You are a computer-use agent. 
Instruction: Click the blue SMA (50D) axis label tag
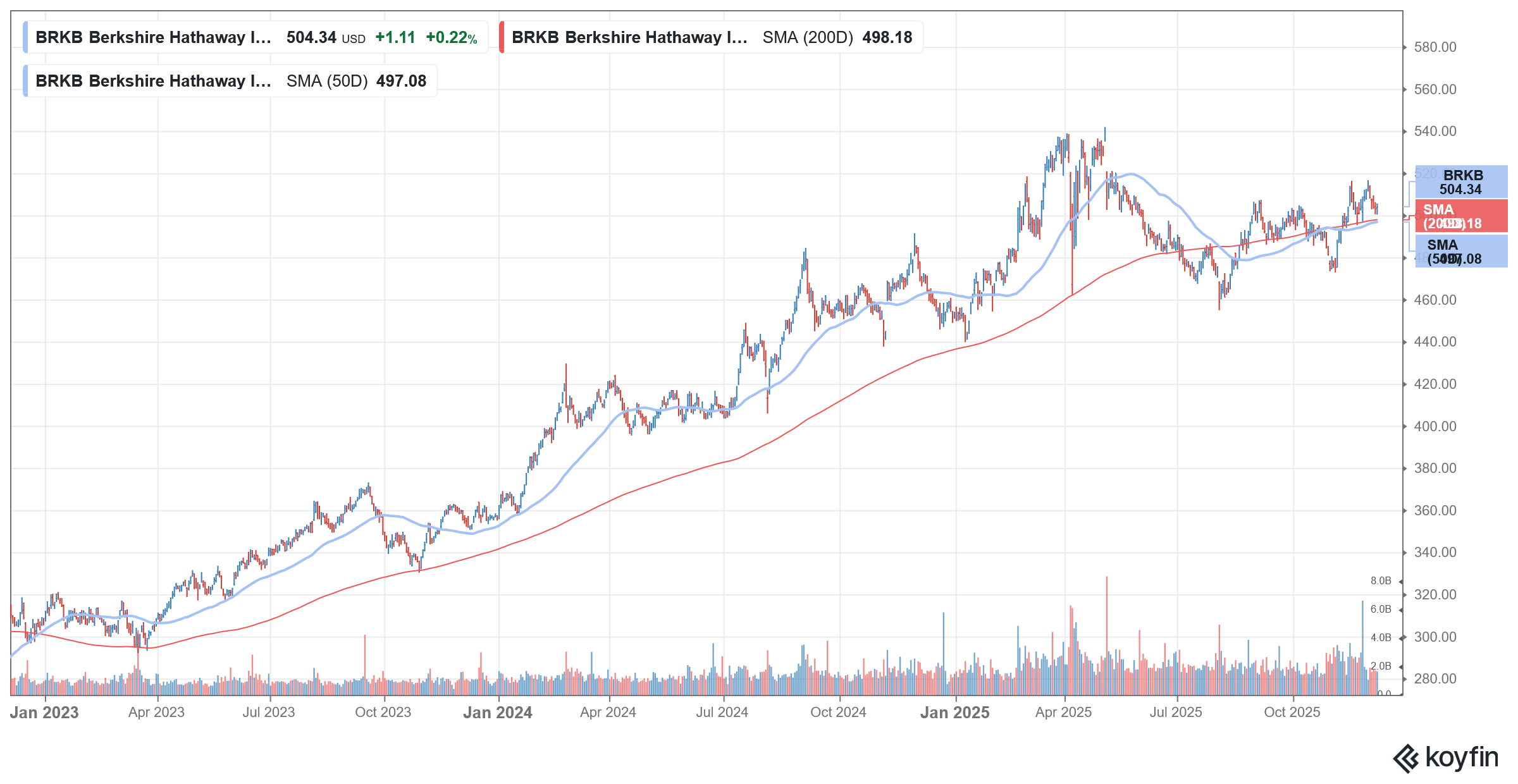point(1462,252)
